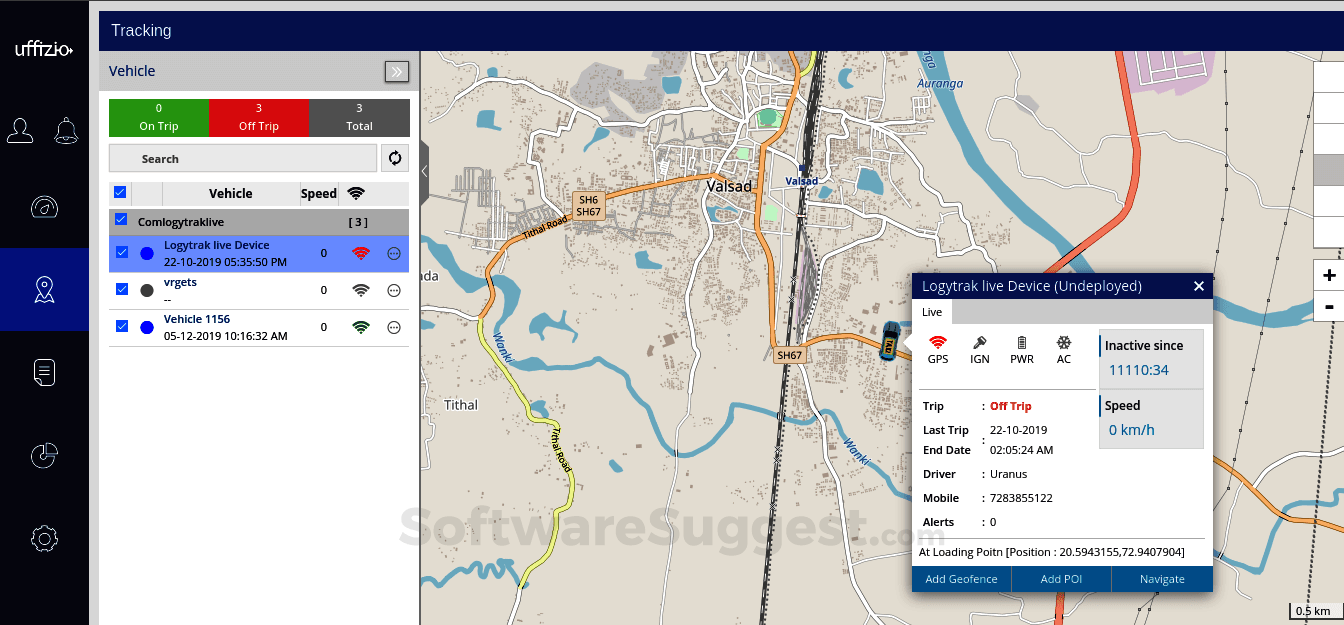
Task: Uncheck the vrgets vehicle checkbox
Action: click(x=121, y=289)
